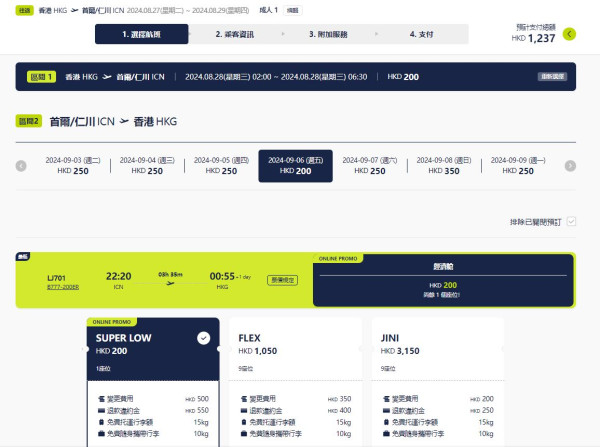Toggle the exclude closed bookings checkbox

pos(571,221)
